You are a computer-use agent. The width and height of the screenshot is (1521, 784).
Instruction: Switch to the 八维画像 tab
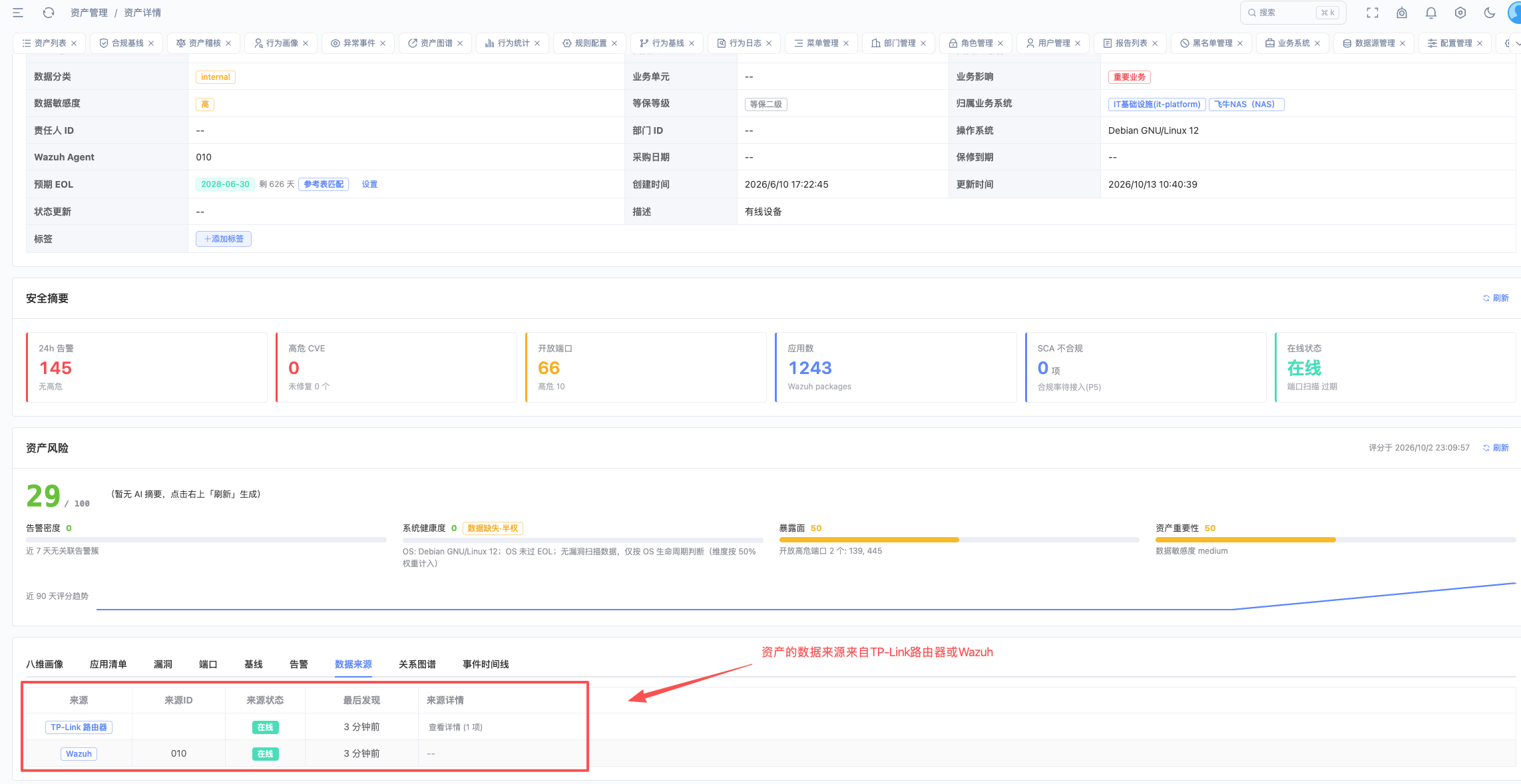tap(45, 664)
